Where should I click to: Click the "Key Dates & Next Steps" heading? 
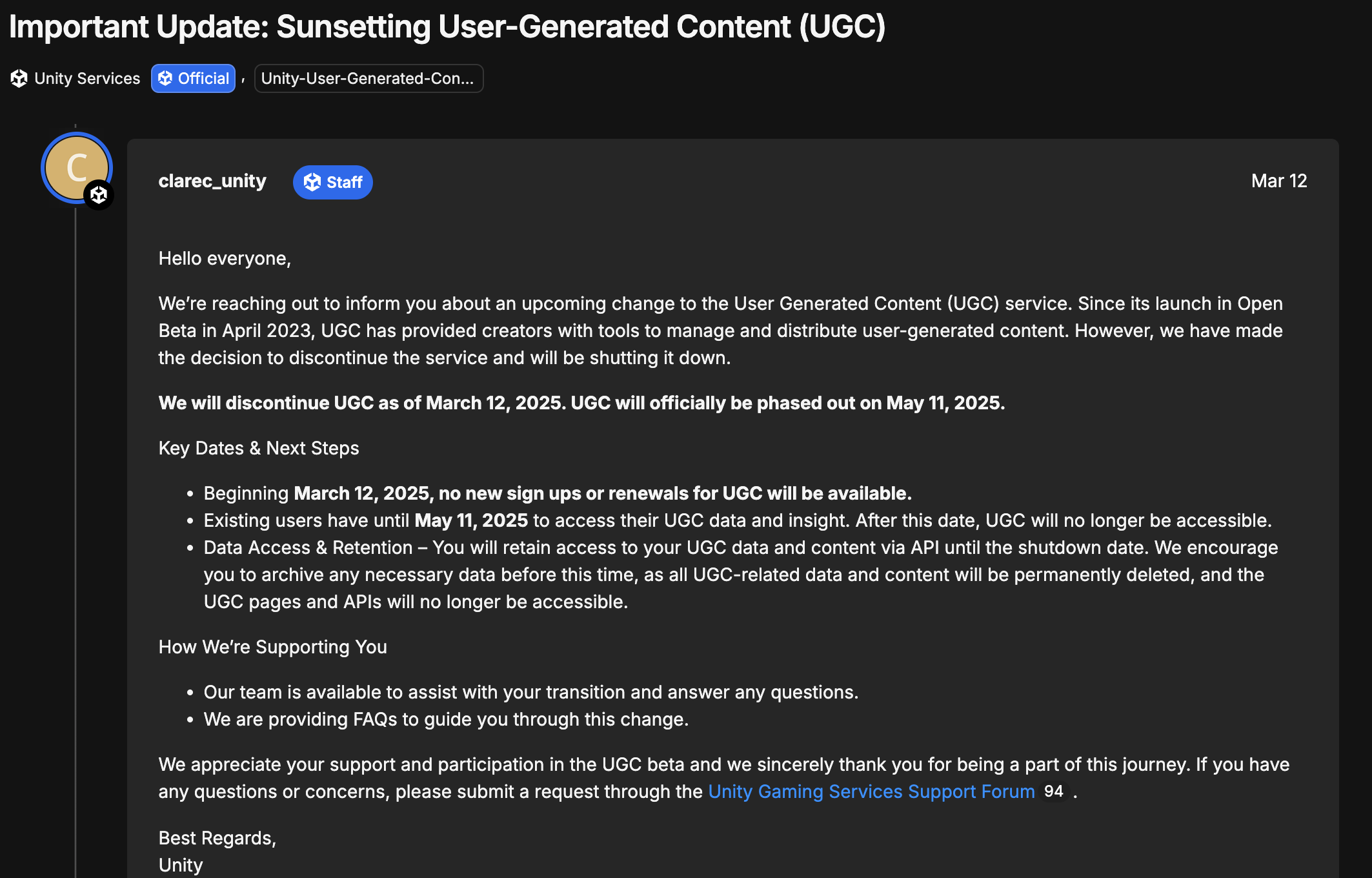[258, 448]
